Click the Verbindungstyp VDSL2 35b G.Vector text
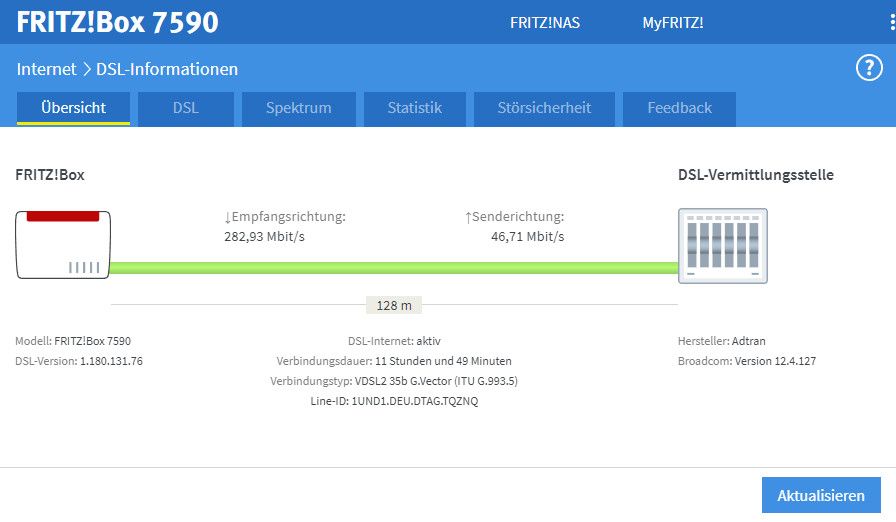 click(394, 381)
